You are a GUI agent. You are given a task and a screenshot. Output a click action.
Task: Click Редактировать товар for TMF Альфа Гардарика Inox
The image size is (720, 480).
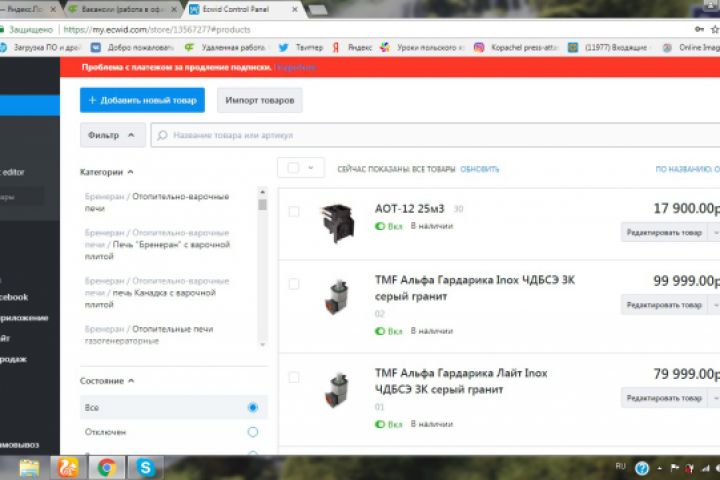664,305
